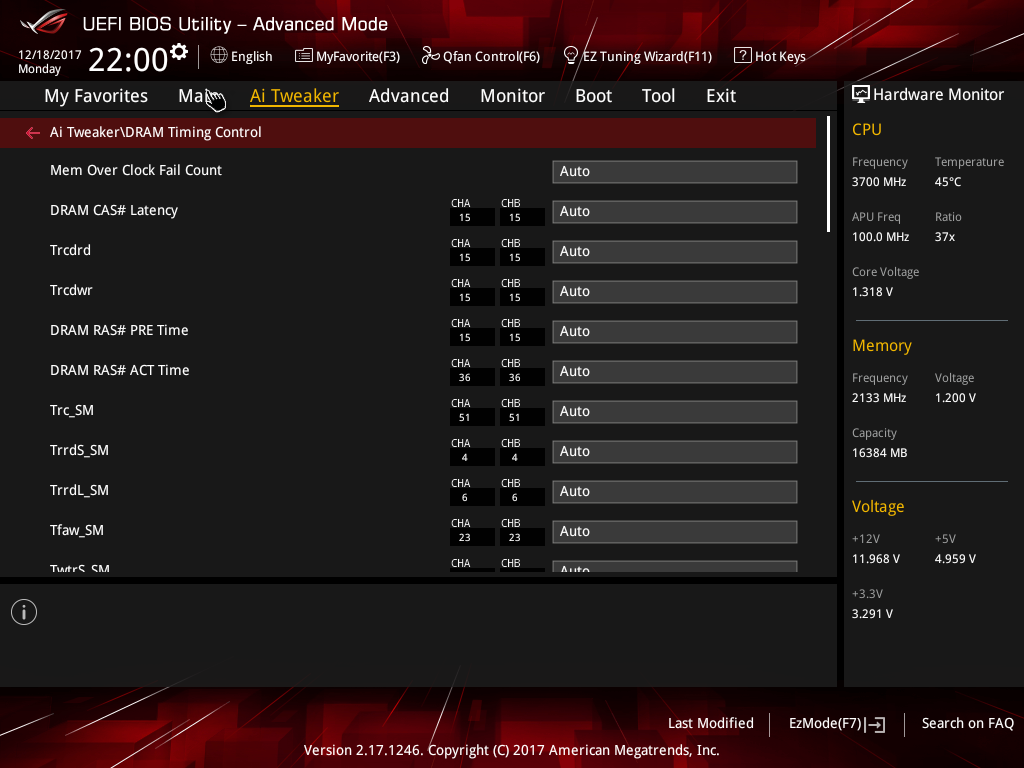Click the Ai Tweaker\DRAM Timing Control breadcrumb
Screen dimensions: 1024x768
(x=155, y=133)
